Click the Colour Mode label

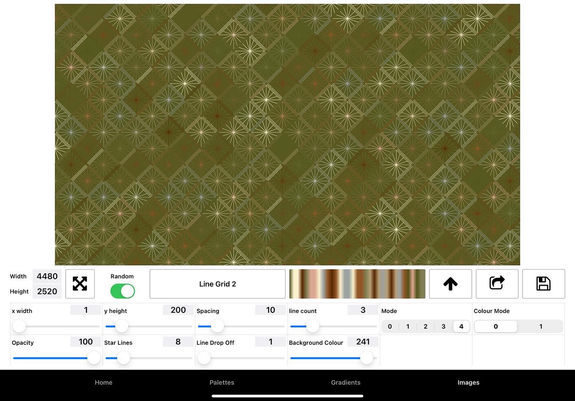click(491, 311)
